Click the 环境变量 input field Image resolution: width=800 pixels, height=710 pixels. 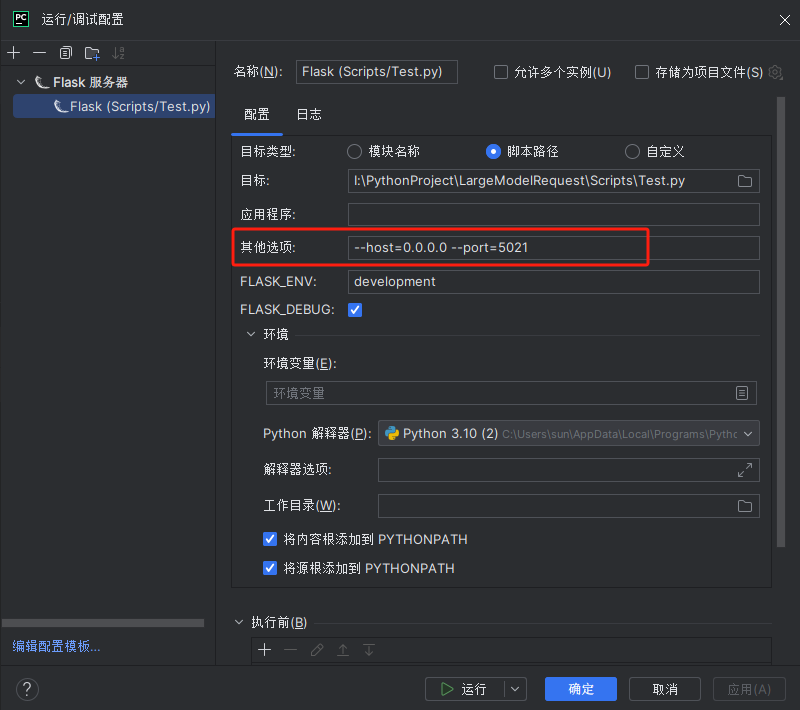click(x=511, y=393)
